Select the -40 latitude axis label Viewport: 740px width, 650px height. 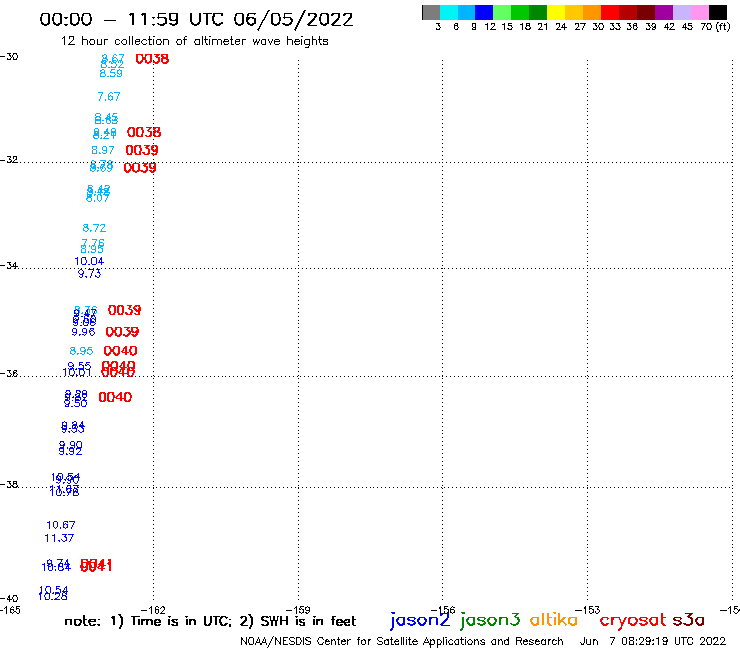9,599
